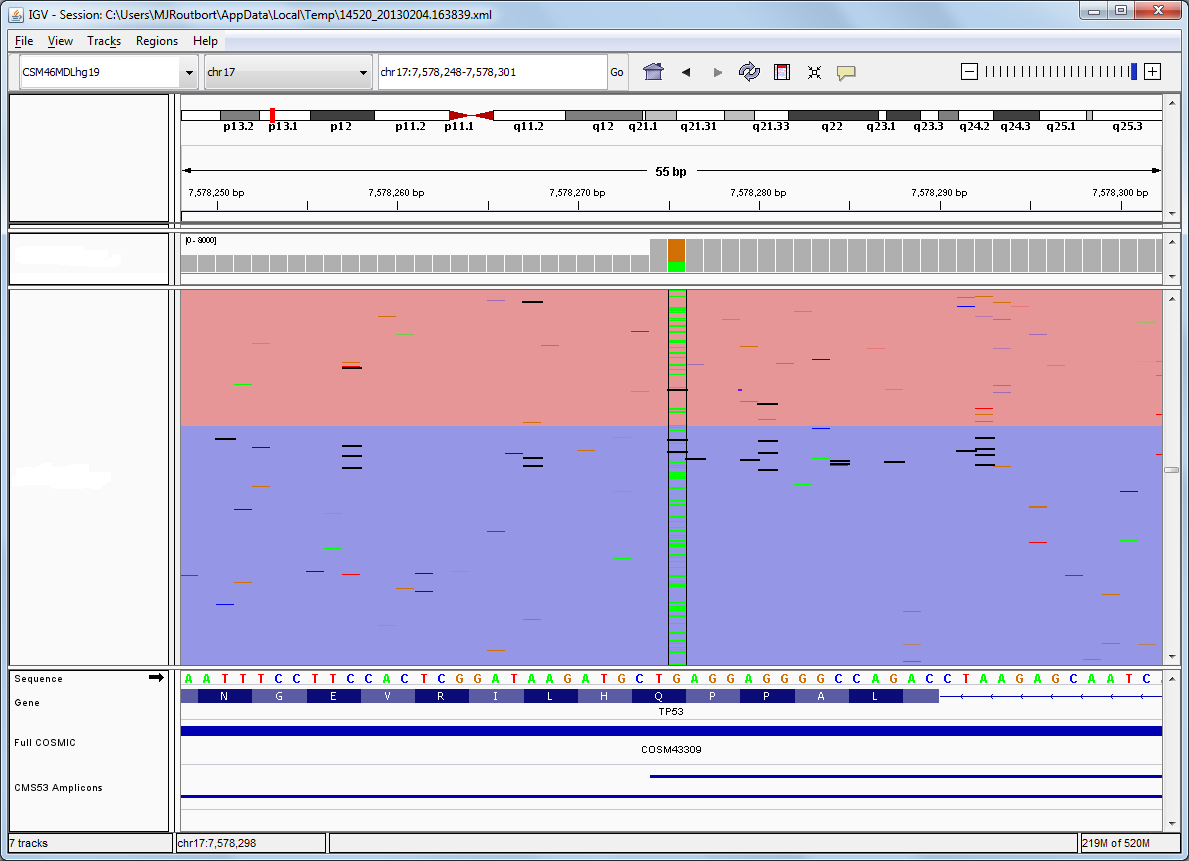1189x861 pixels.
Task: Click the IGV application icon in title bar
Action: point(16,14)
